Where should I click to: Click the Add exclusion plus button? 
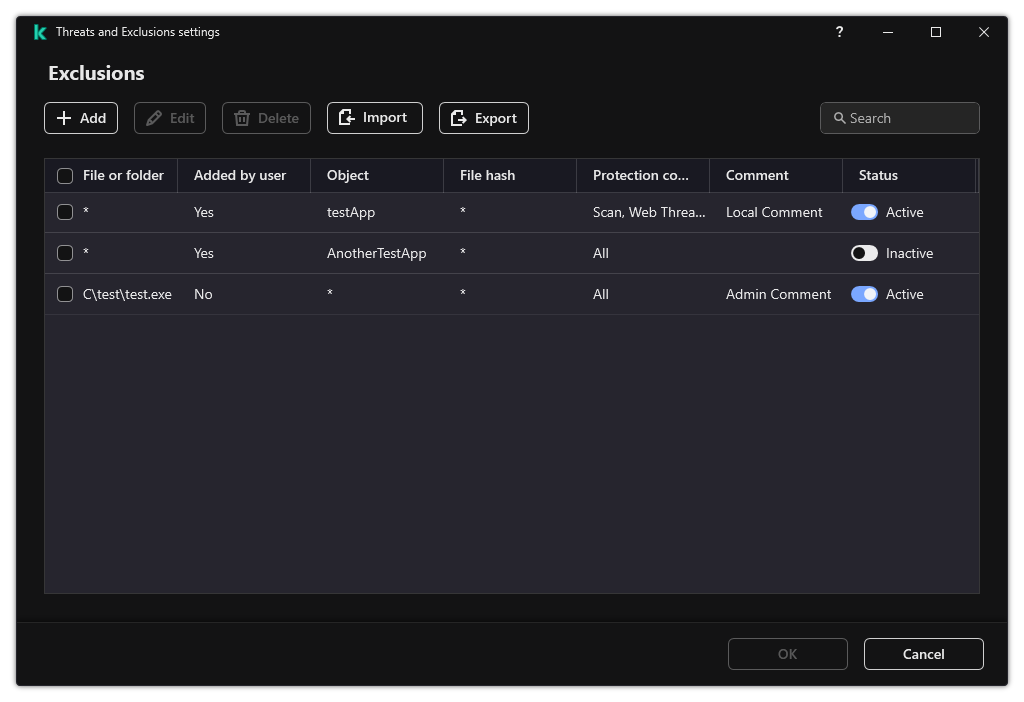81,118
